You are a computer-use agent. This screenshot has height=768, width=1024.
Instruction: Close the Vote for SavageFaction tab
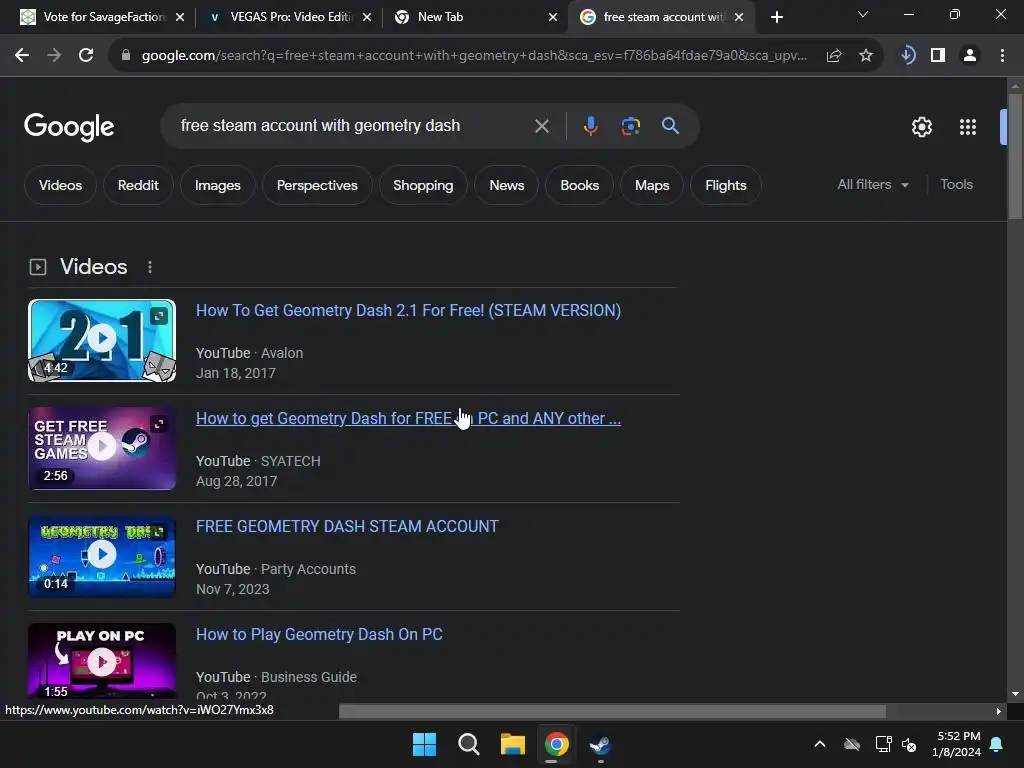(180, 17)
